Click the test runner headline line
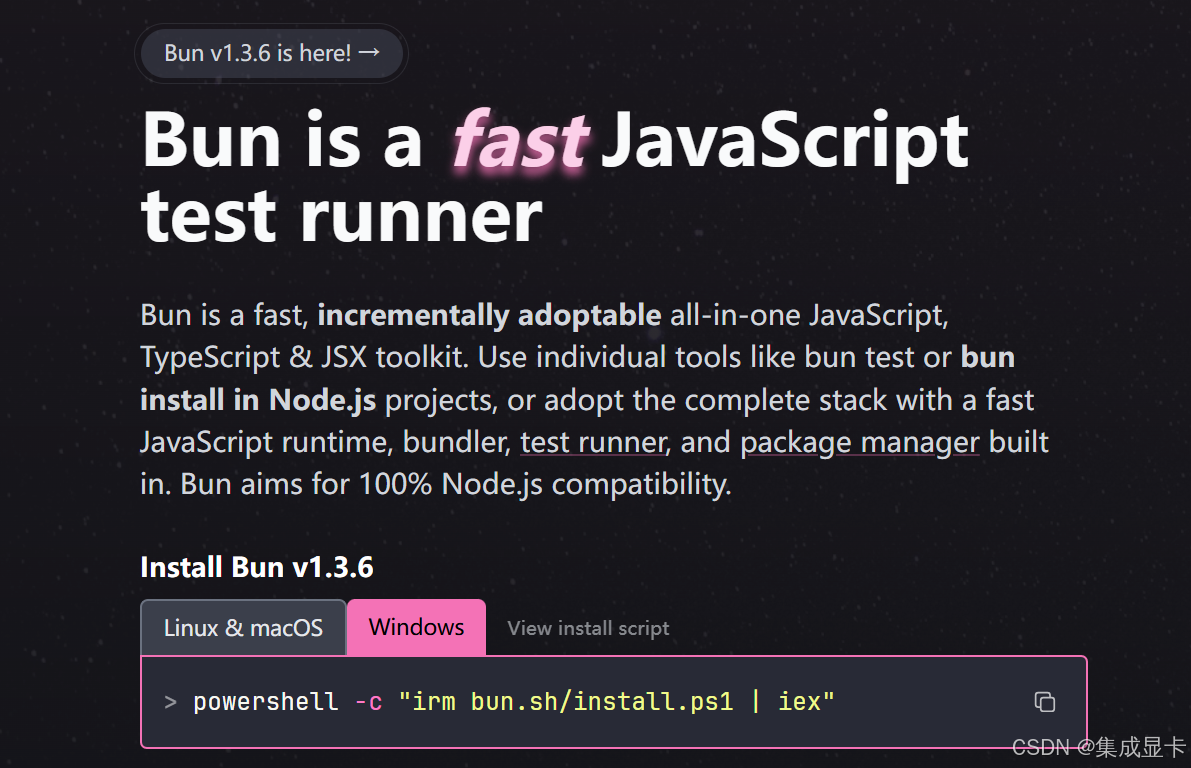 [342, 217]
